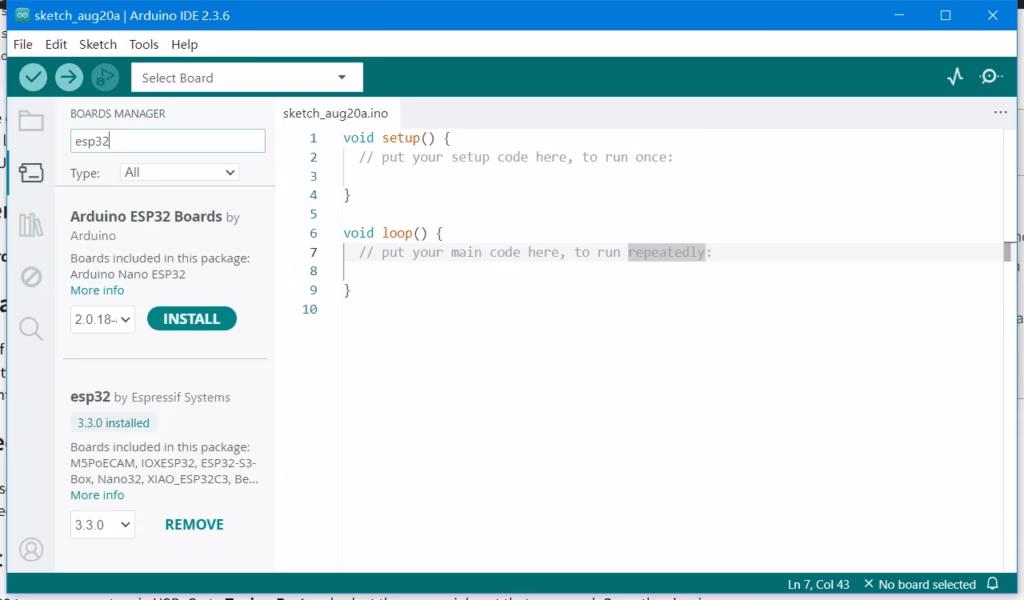Open the Debug sidebar panel icon
The width and height of the screenshot is (1024, 600).
(31, 277)
